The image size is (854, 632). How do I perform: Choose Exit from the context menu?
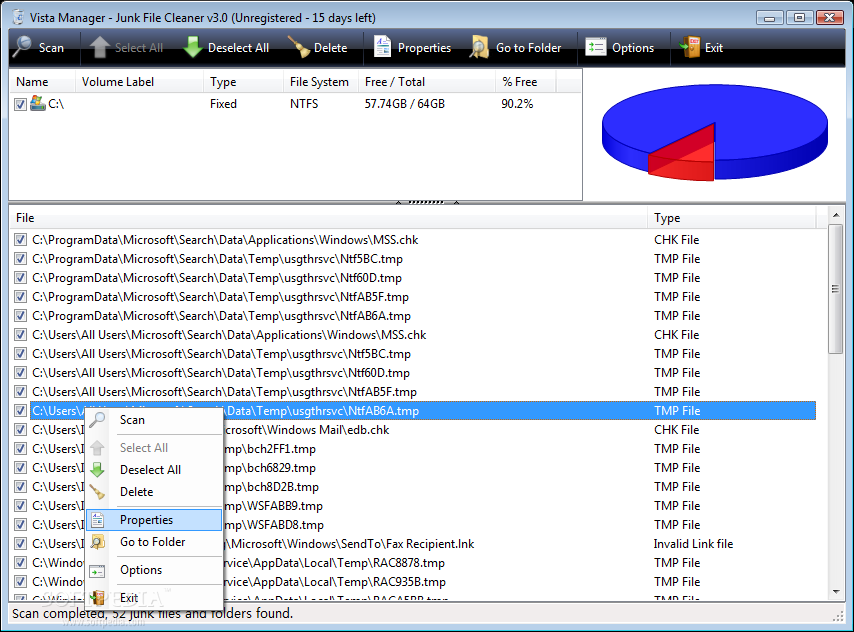(154, 598)
